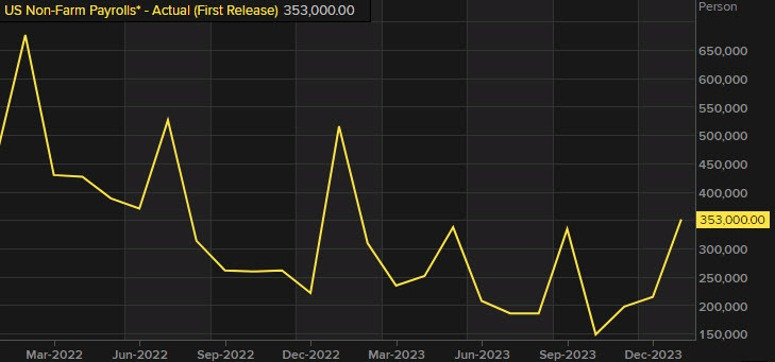
Task: Click the Jun-2022 date axis label
Action: (x=140, y=355)
